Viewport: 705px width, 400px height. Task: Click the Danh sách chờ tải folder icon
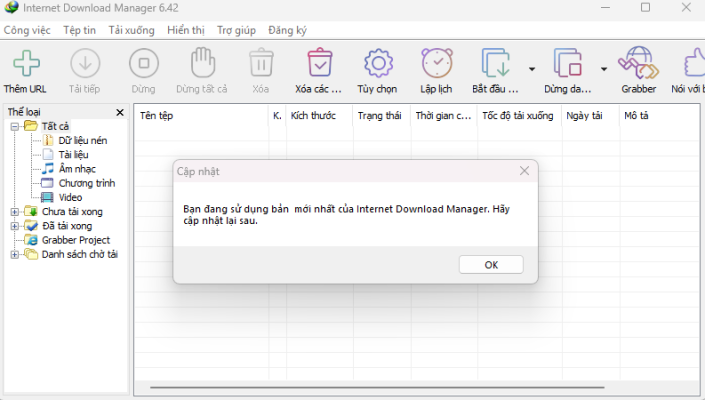[31, 254]
